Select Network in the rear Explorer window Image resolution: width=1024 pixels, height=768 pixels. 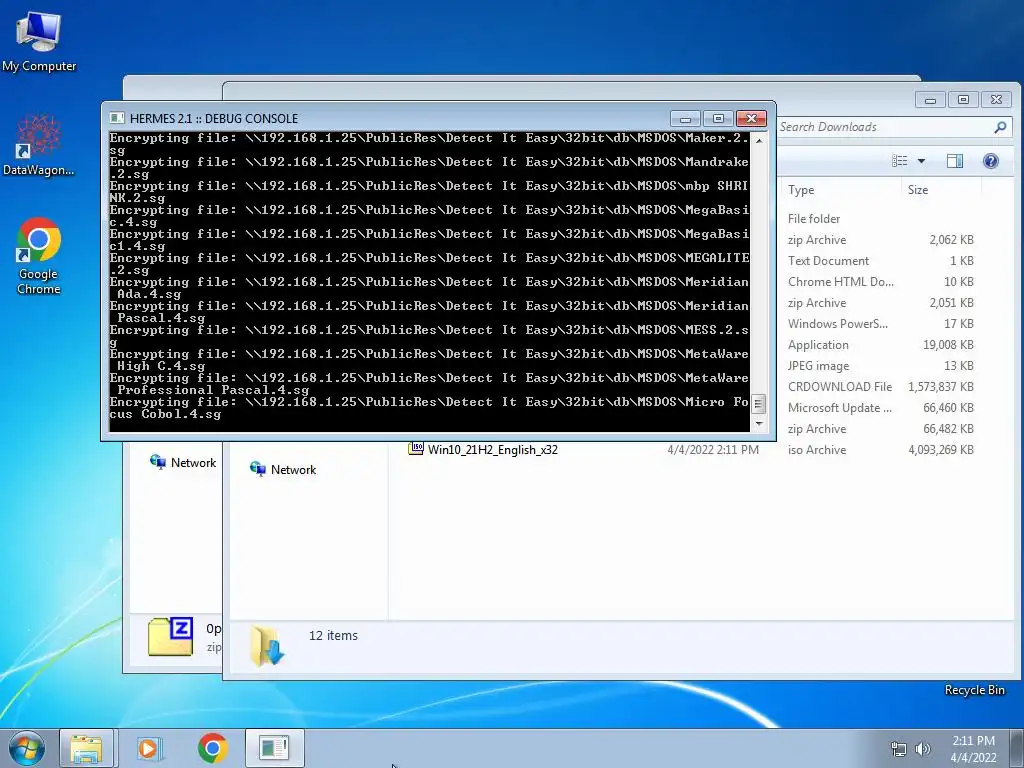point(184,462)
